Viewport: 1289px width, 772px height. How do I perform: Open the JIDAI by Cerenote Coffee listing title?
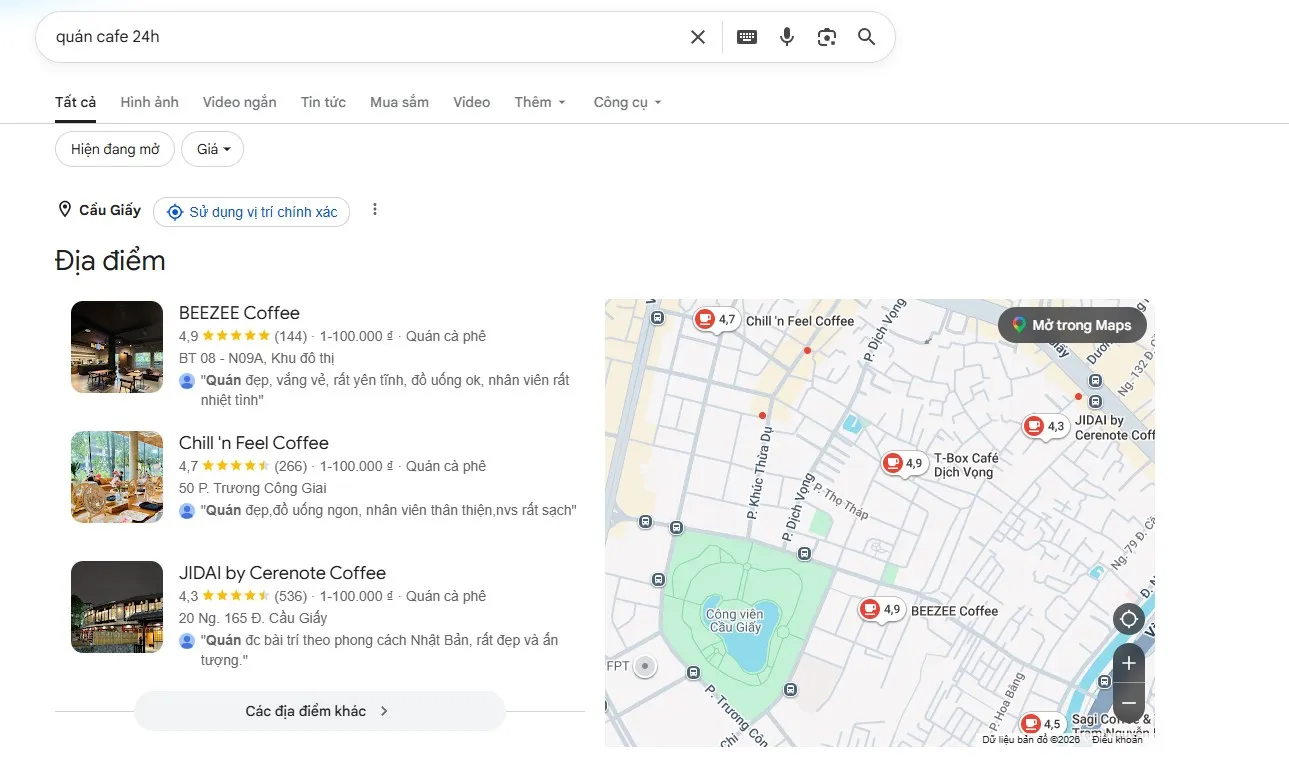click(282, 573)
